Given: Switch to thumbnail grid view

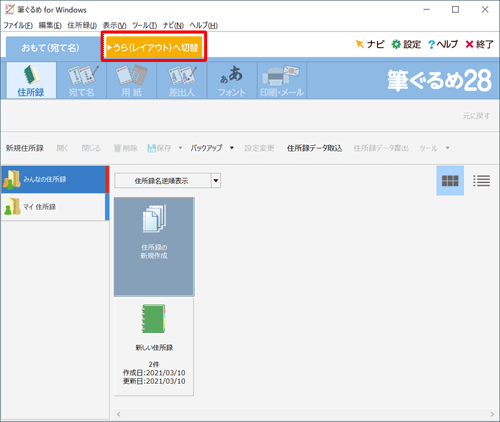Looking at the screenshot, I should (450, 181).
